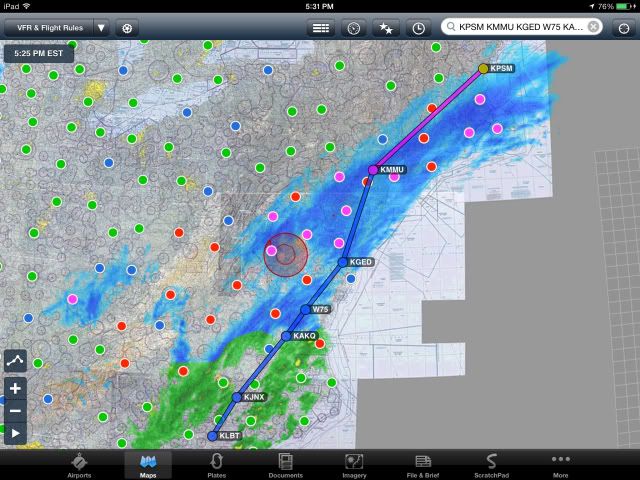Go to File & Brief tab
This screenshot has height=480, width=640.
click(422, 465)
